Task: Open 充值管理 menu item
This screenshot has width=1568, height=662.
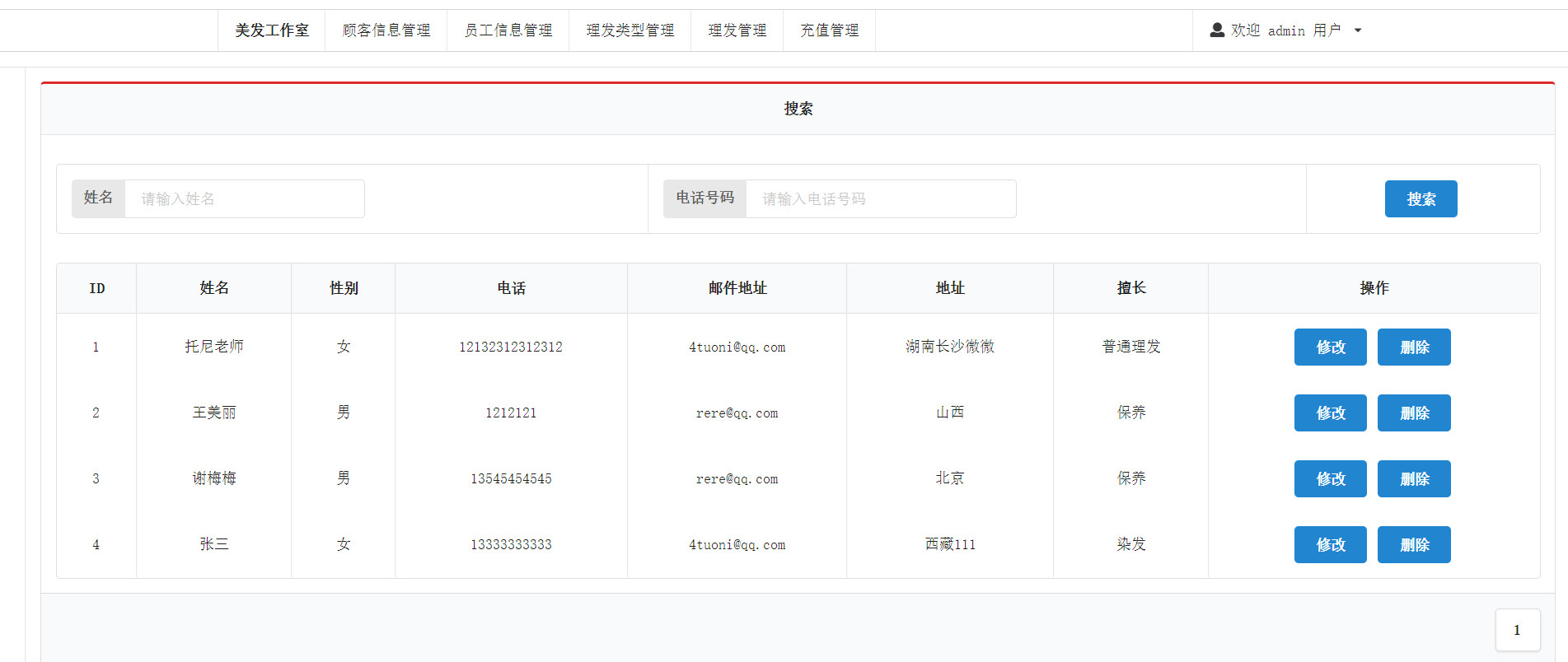Action: click(x=830, y=30)
